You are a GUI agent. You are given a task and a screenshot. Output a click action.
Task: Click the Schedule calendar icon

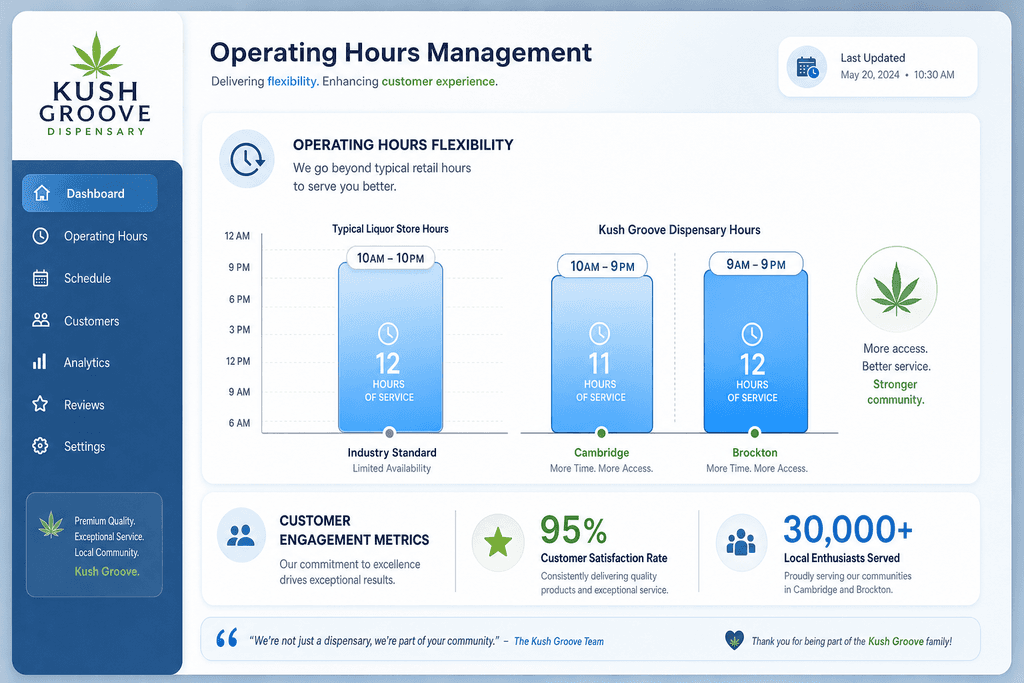40,278
